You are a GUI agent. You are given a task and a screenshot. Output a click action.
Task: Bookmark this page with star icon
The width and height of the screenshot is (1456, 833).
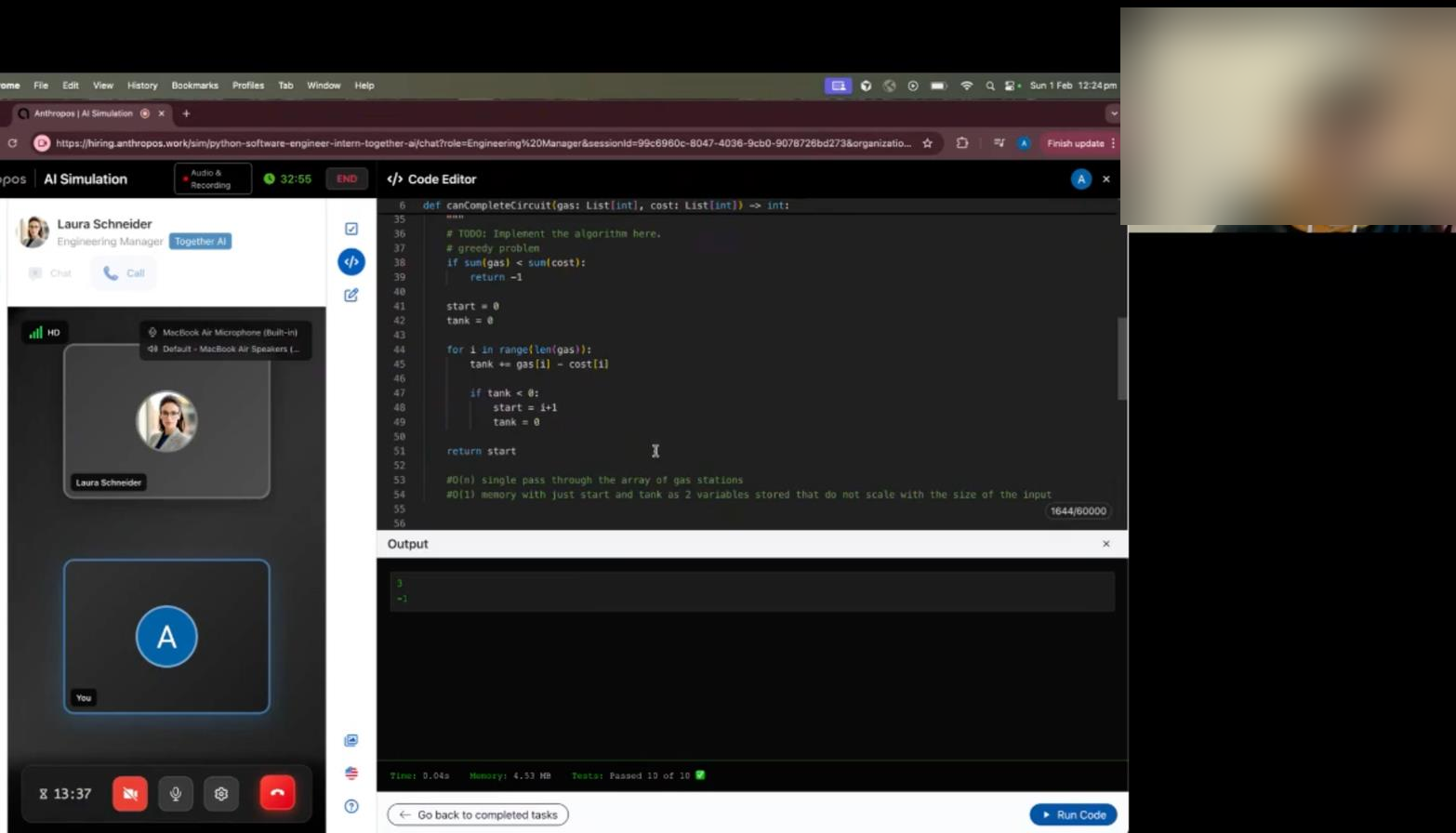click(927, 143)
